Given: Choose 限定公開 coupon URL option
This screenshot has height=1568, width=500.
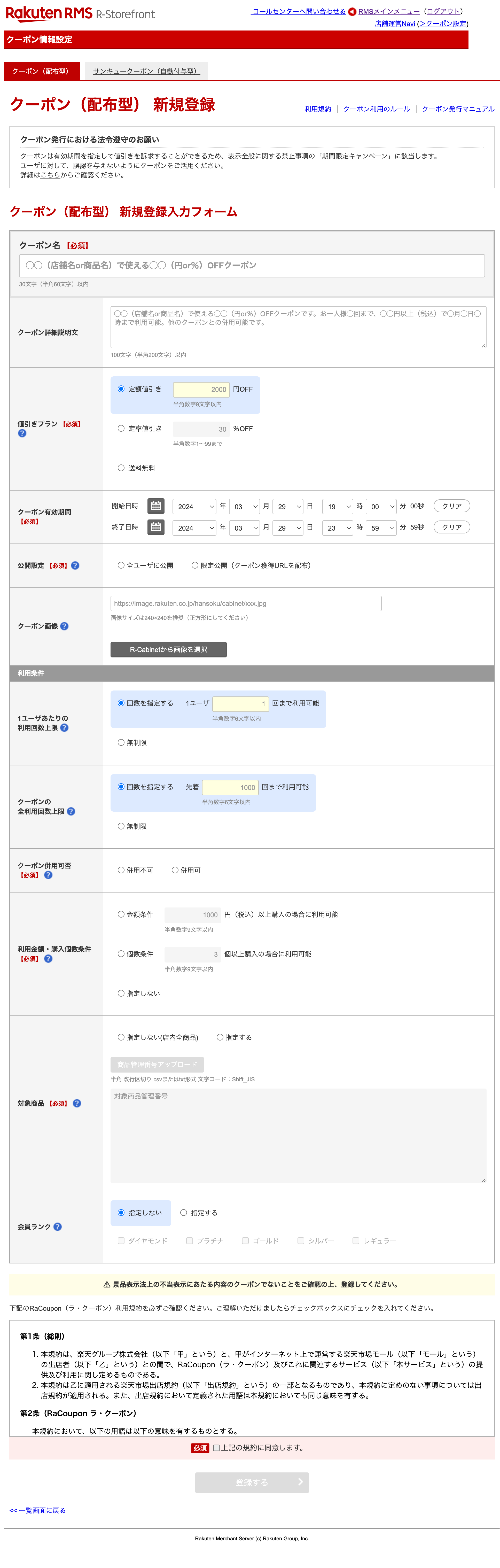Looking at the screenshot, I should [x=195, y=565].
